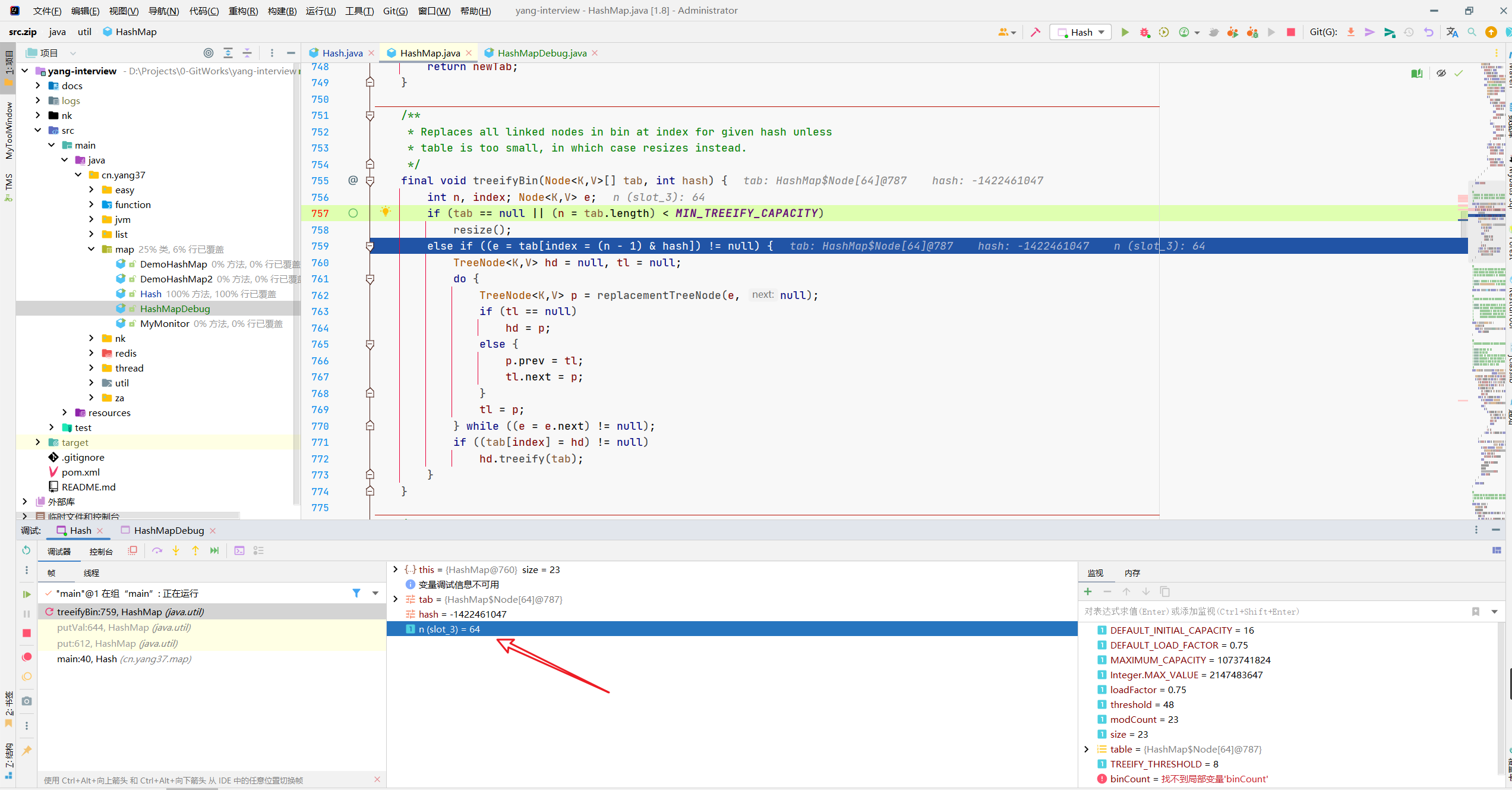
Task: Toggle the reader mode eye icon
Action: (1441, 73)
